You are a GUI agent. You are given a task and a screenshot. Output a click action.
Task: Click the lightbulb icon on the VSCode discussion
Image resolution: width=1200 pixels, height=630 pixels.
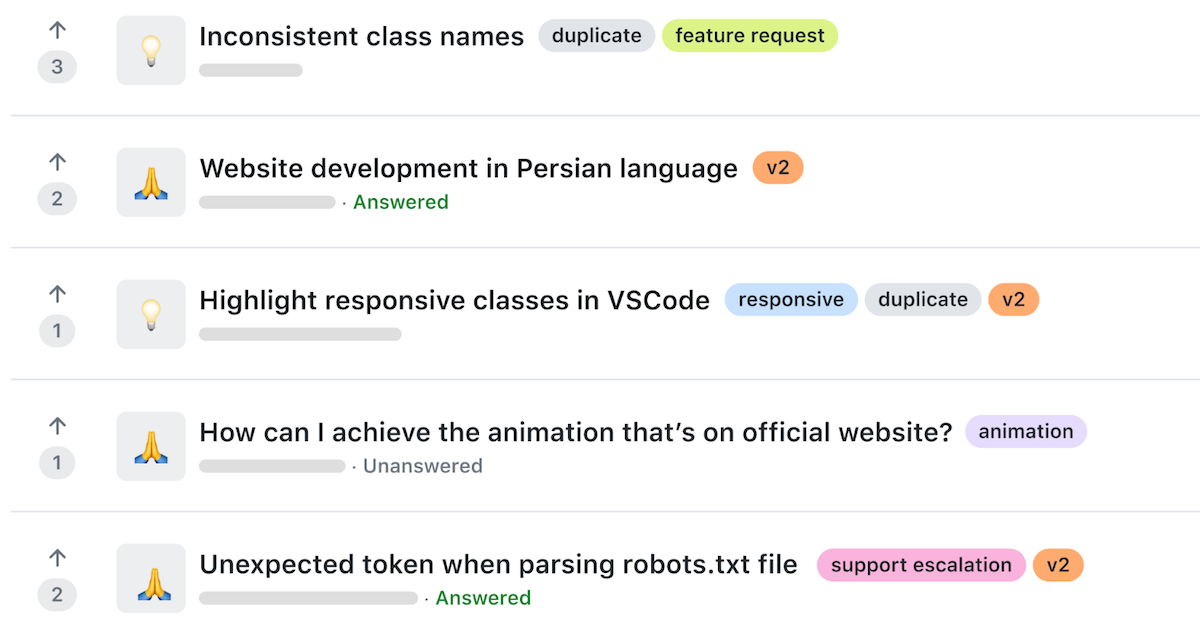pyautogui.click(x=150, y=314)
